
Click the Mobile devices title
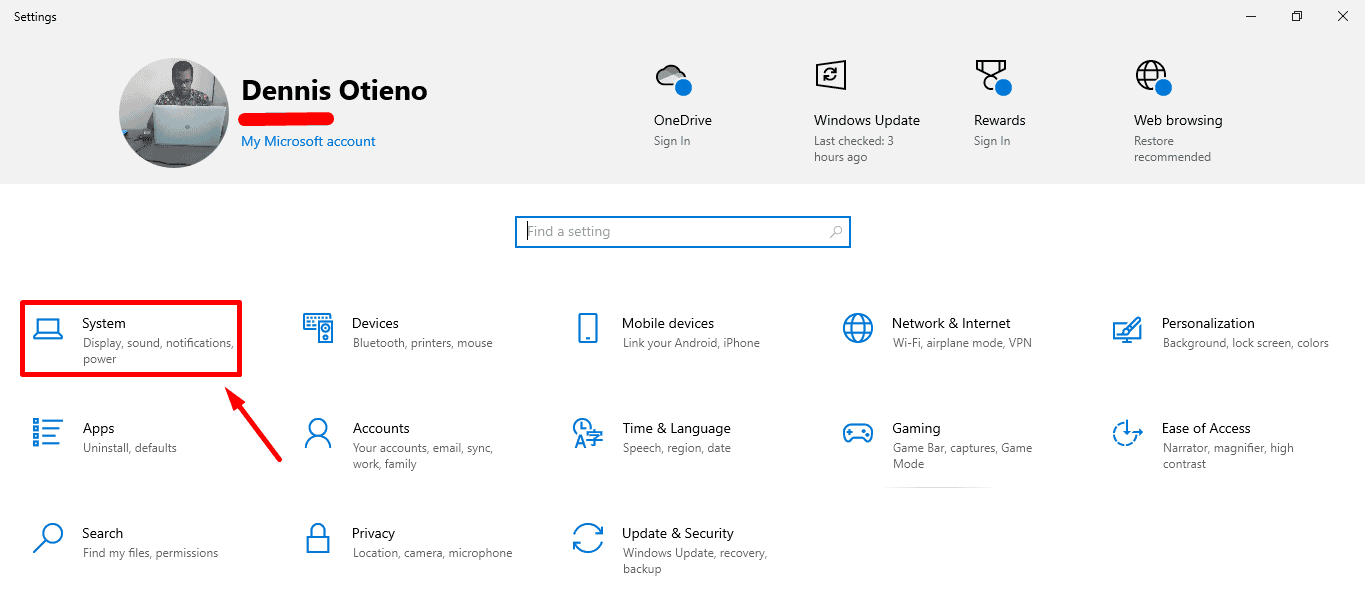tap(668, 323)
